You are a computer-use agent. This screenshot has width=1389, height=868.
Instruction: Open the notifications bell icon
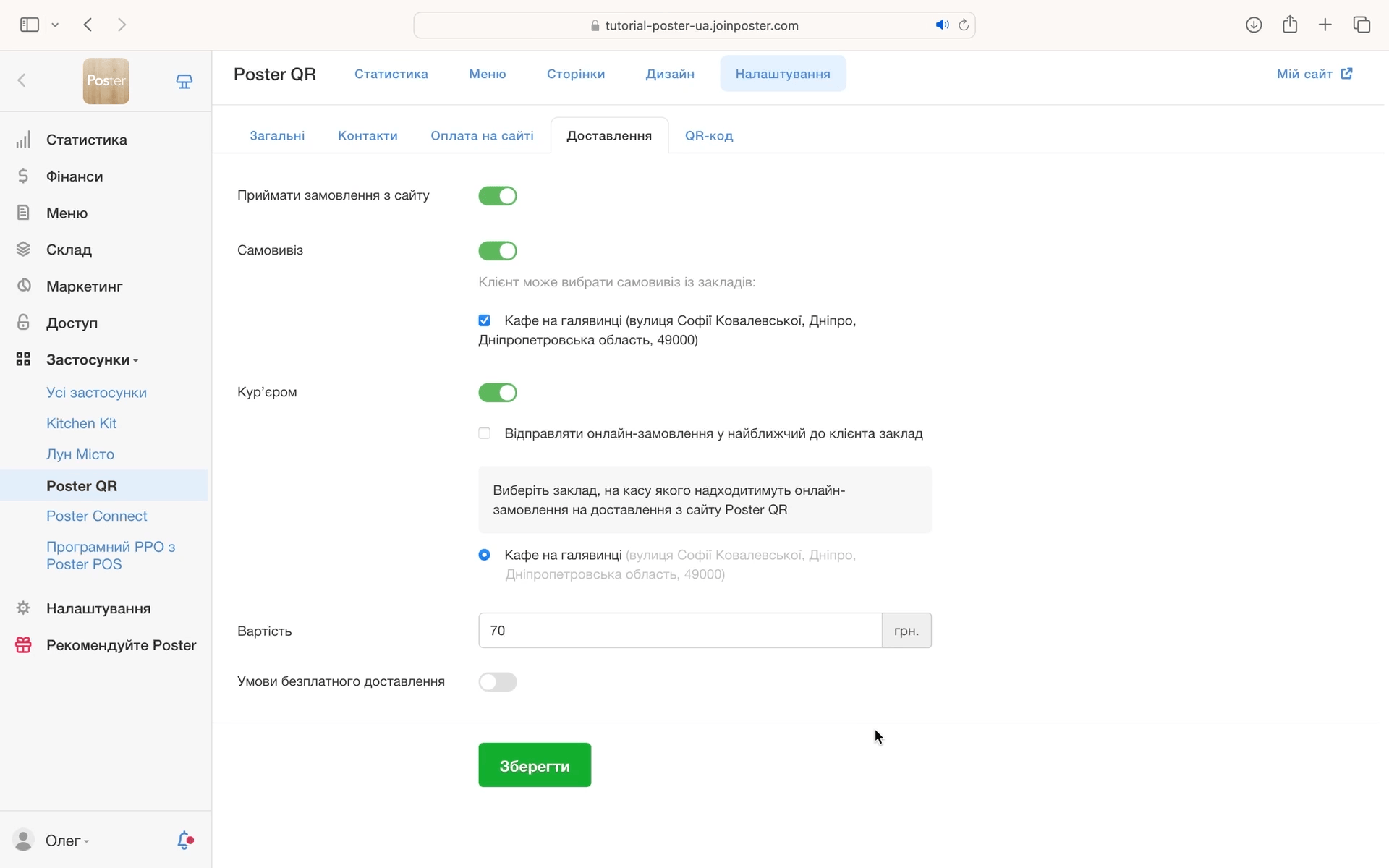tap(185, 840)
